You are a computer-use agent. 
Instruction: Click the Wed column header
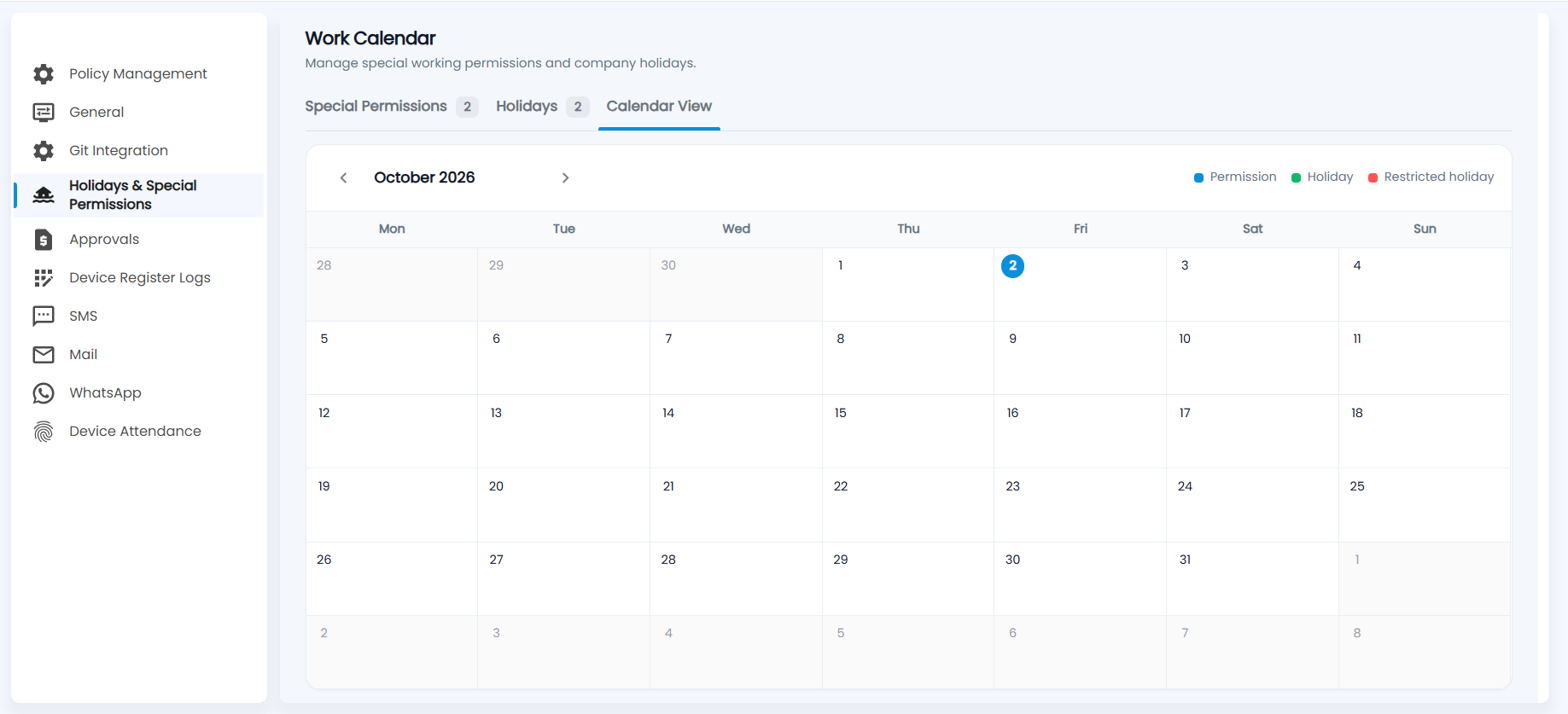pyautogui.click(x=736, y=229)
